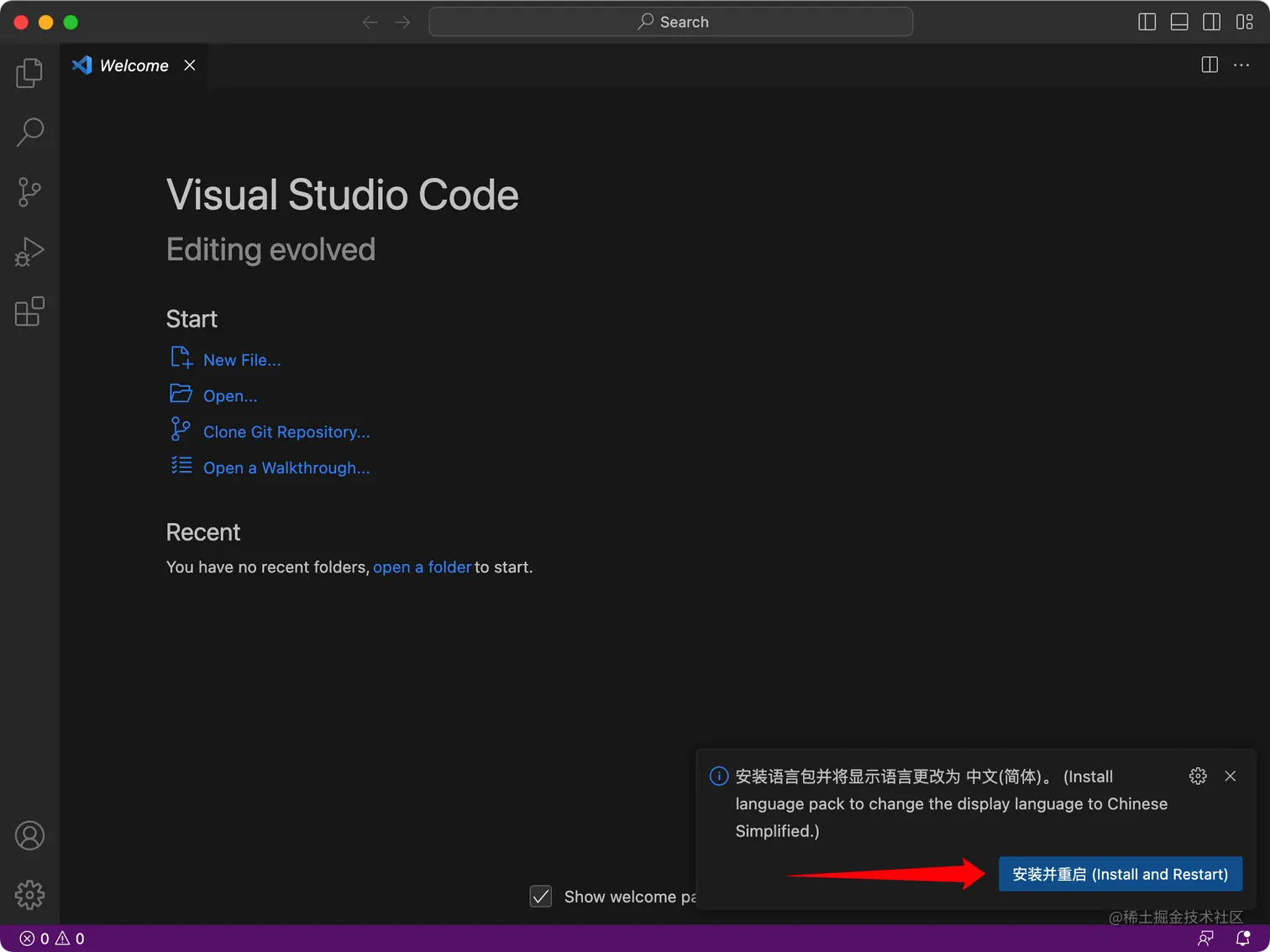Dismiss the language pack notification
The width and height of the screenshot is (1270, 952).
pos(1231,776)
